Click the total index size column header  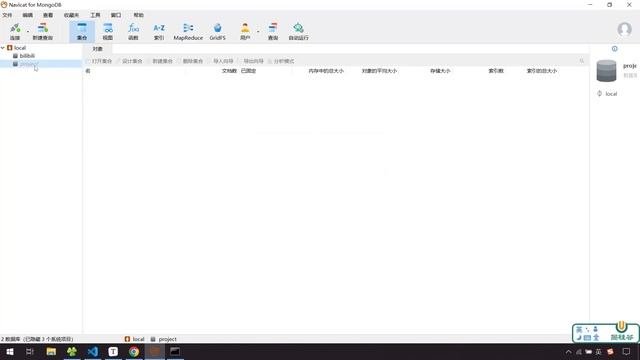[x=542, y=71]
